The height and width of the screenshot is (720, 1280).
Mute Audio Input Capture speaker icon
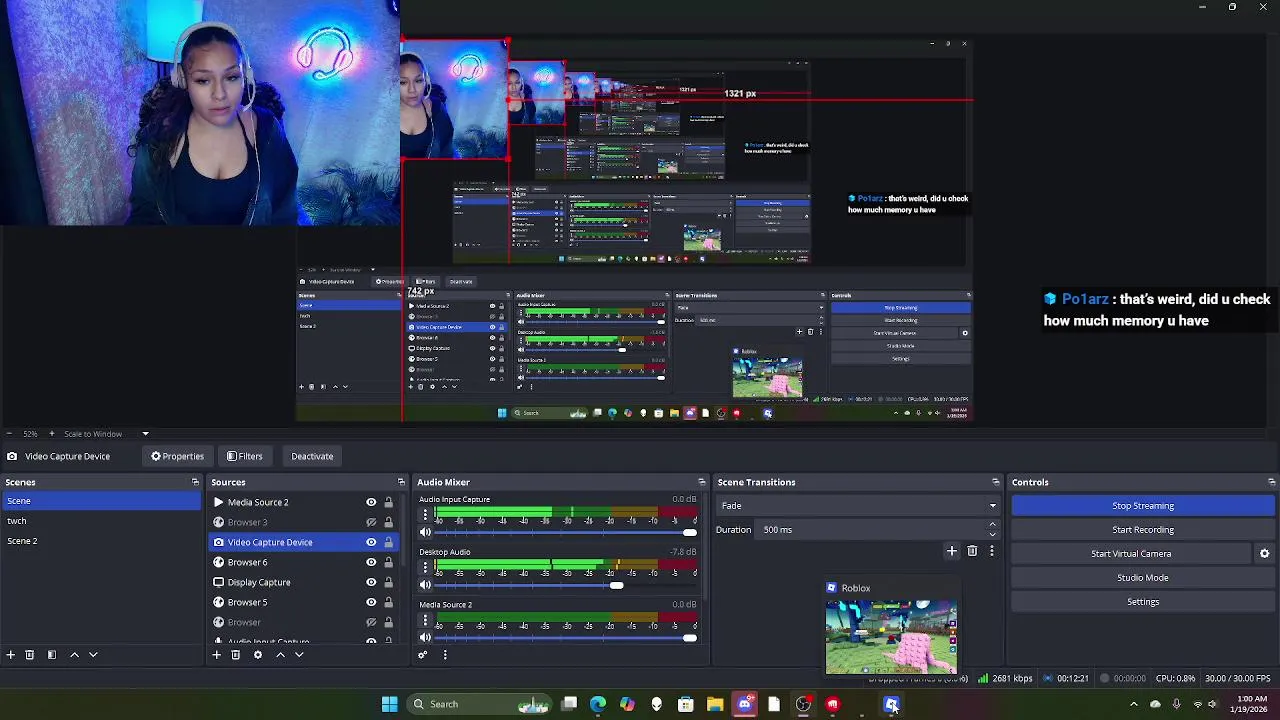(x=425, y=533)
